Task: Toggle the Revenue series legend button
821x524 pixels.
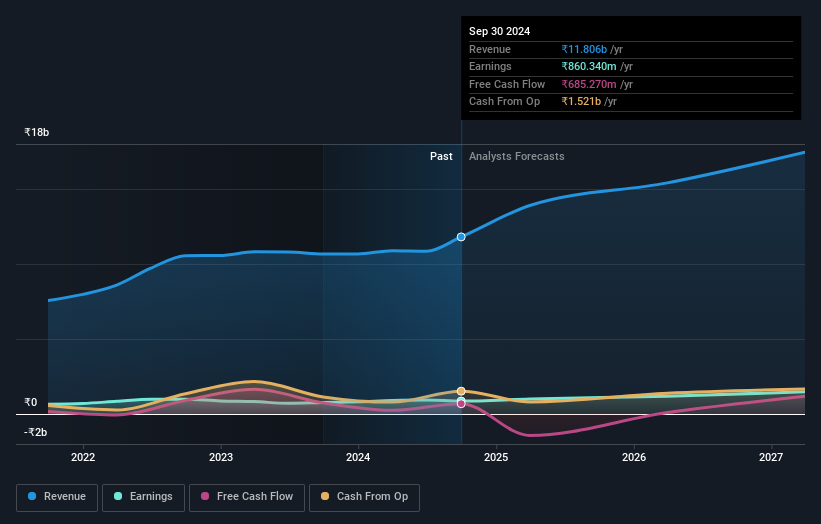Action: point(57,497)
